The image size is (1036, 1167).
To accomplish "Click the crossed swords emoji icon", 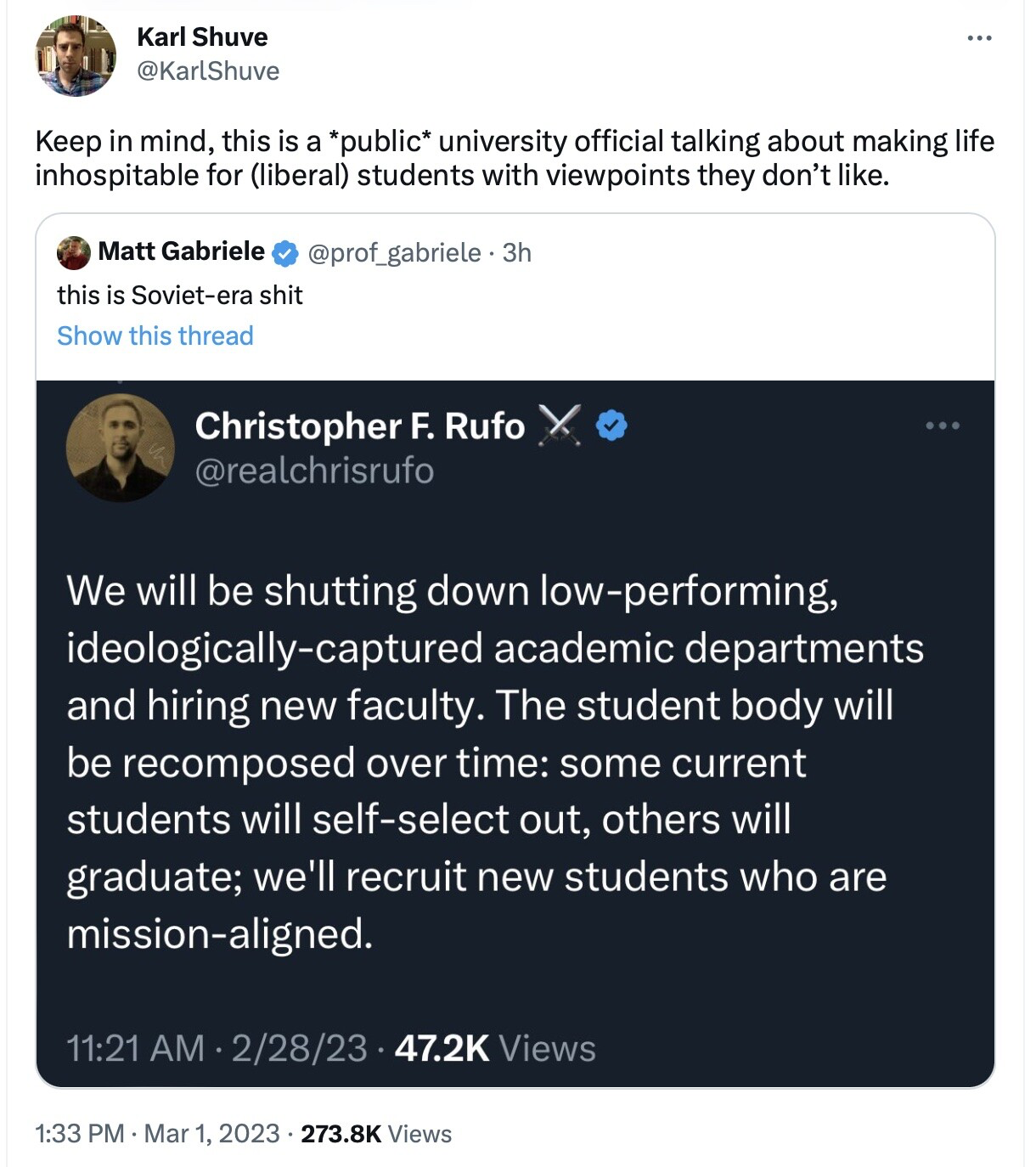I will coord(560,426).
